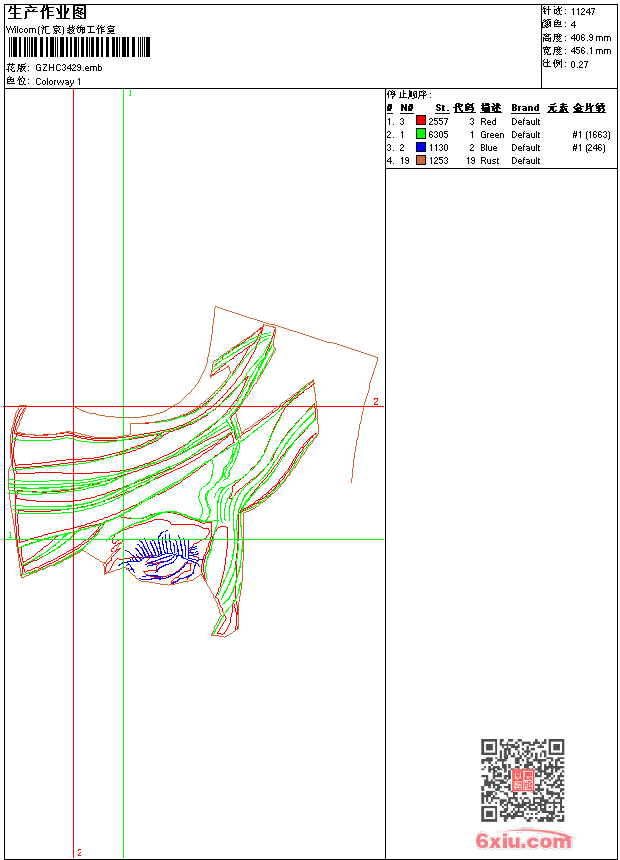620x860 pixels.
Task: Click the green color swatch in row 2
Action: (x=421, y=134)
